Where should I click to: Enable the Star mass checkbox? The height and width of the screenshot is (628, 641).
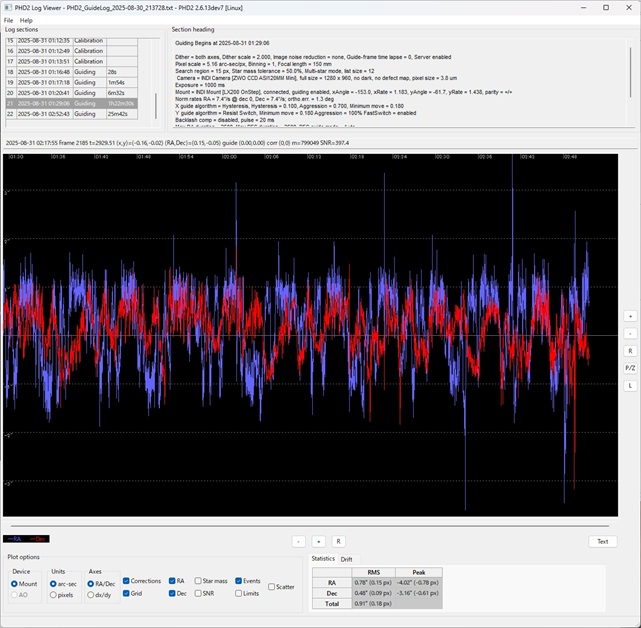pyautogui.click(x=198, y=580)
